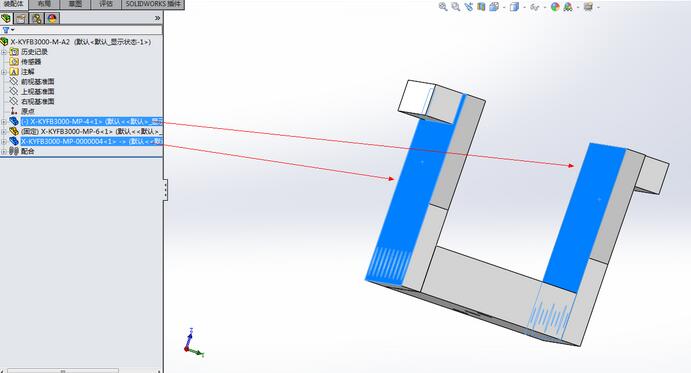Click the Edit Appearance color ball
The height and width of the screenshot is (373, 691).
[555, 7]
